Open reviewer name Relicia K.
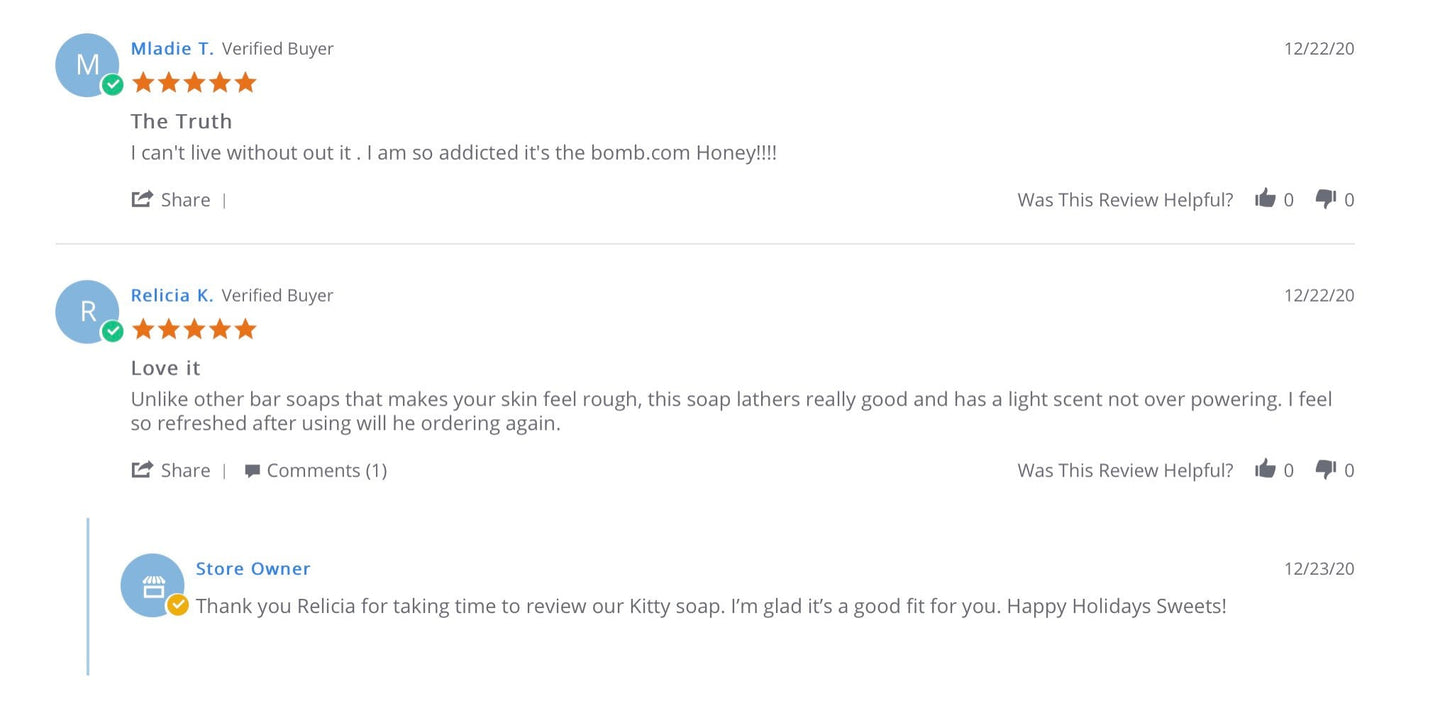The height and width of the screenshot is (718, 1445). pyautogui.click(x=172, y=295)
